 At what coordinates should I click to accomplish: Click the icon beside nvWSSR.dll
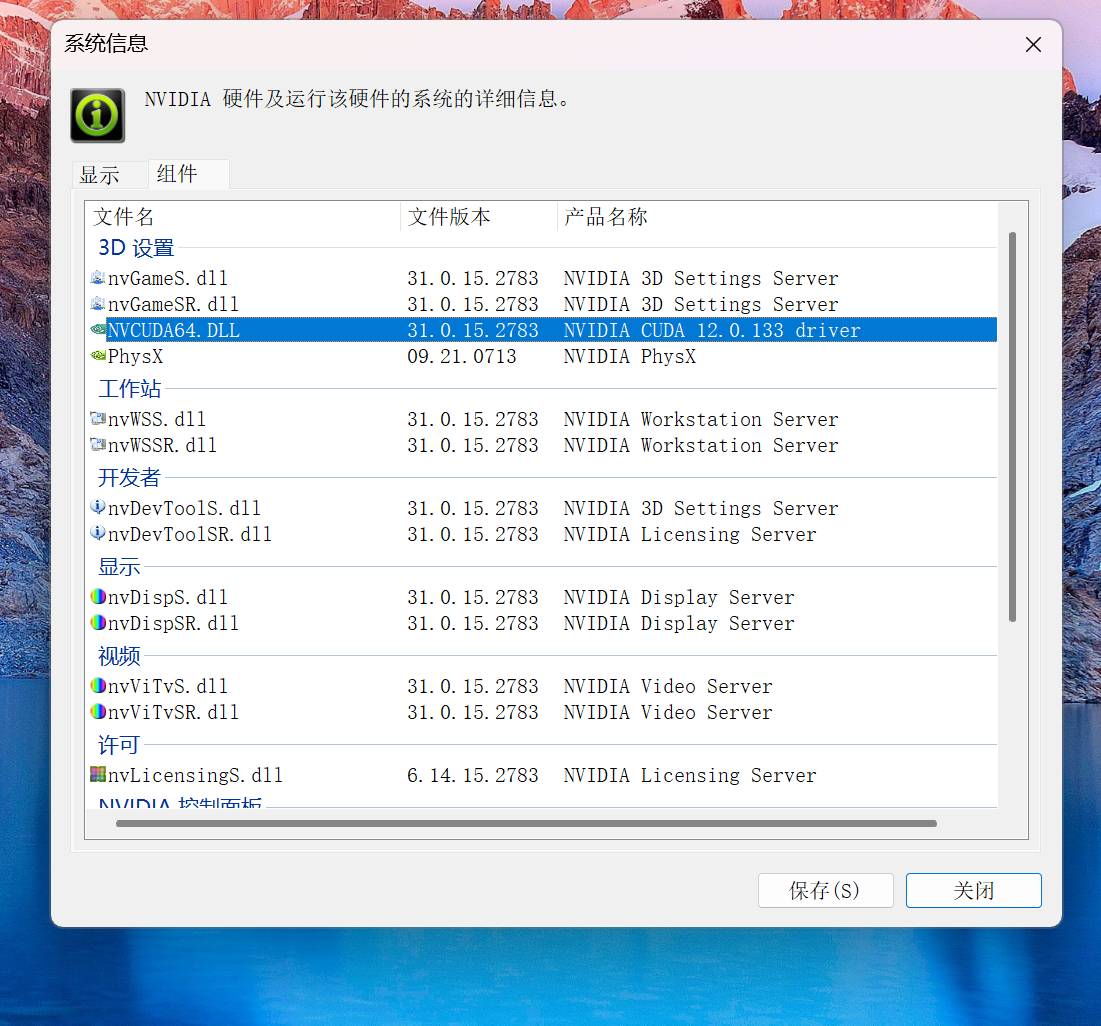(98, 445)
